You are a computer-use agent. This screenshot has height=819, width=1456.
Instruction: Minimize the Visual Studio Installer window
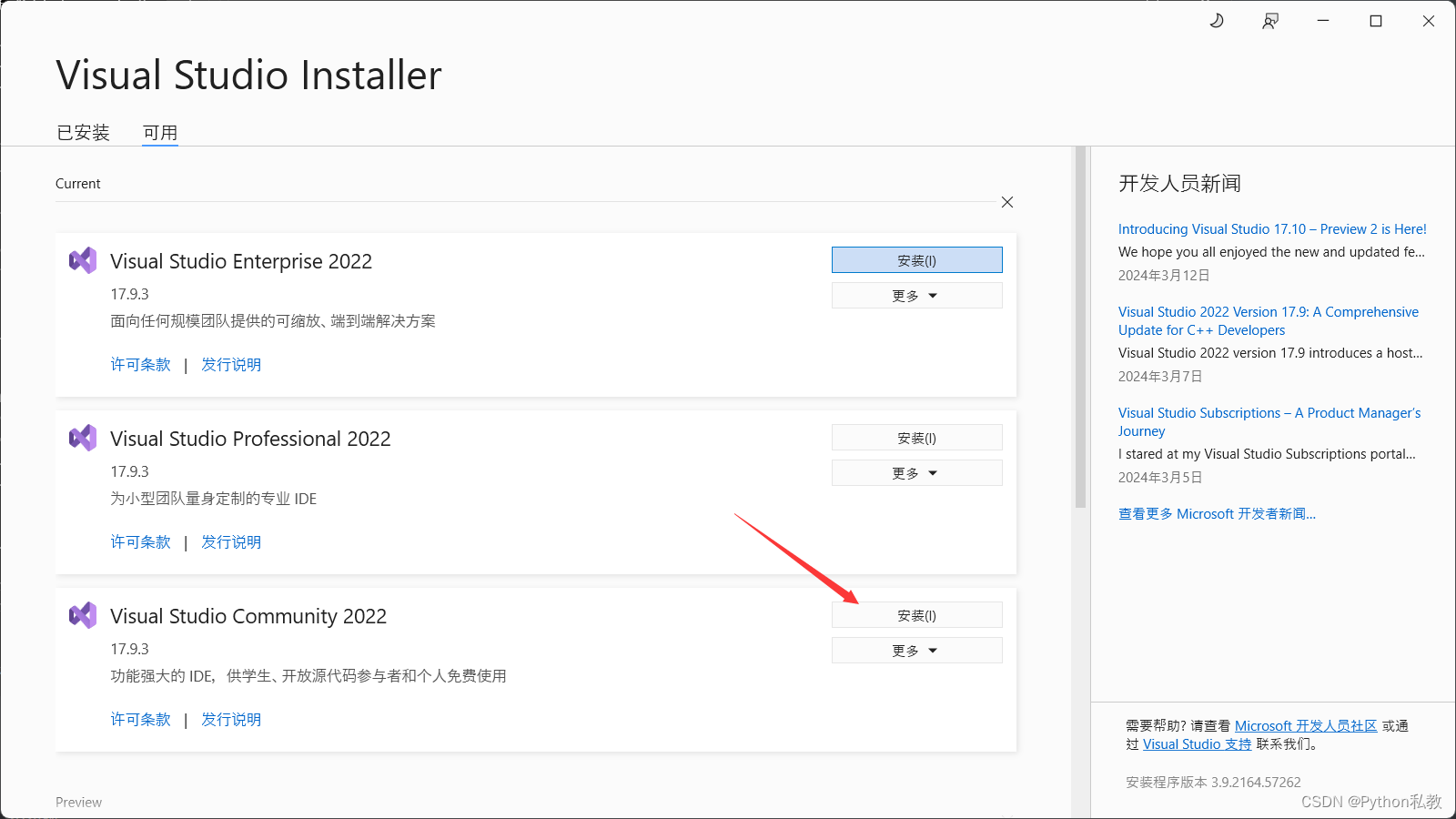pos(1323,21)
